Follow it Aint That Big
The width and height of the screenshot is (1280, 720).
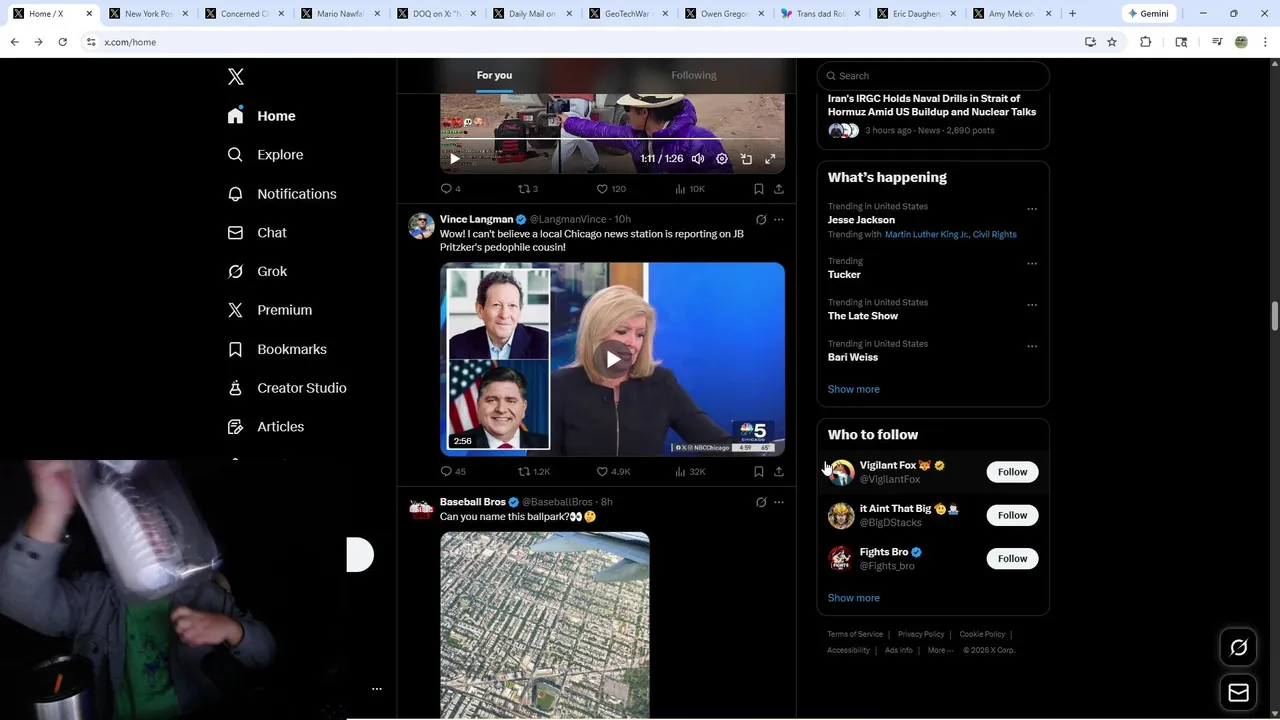pos(1012,515)
